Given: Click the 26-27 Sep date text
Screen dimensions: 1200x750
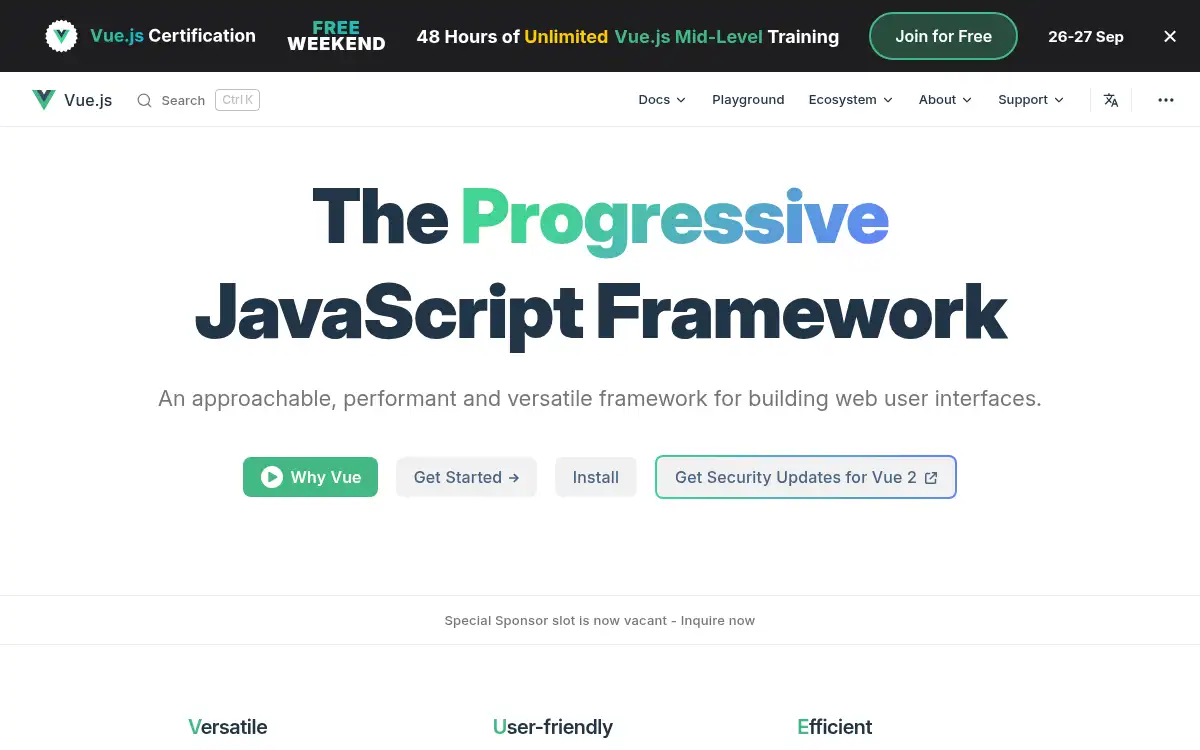Looking at the screenshot, I should click(1086, 37).
